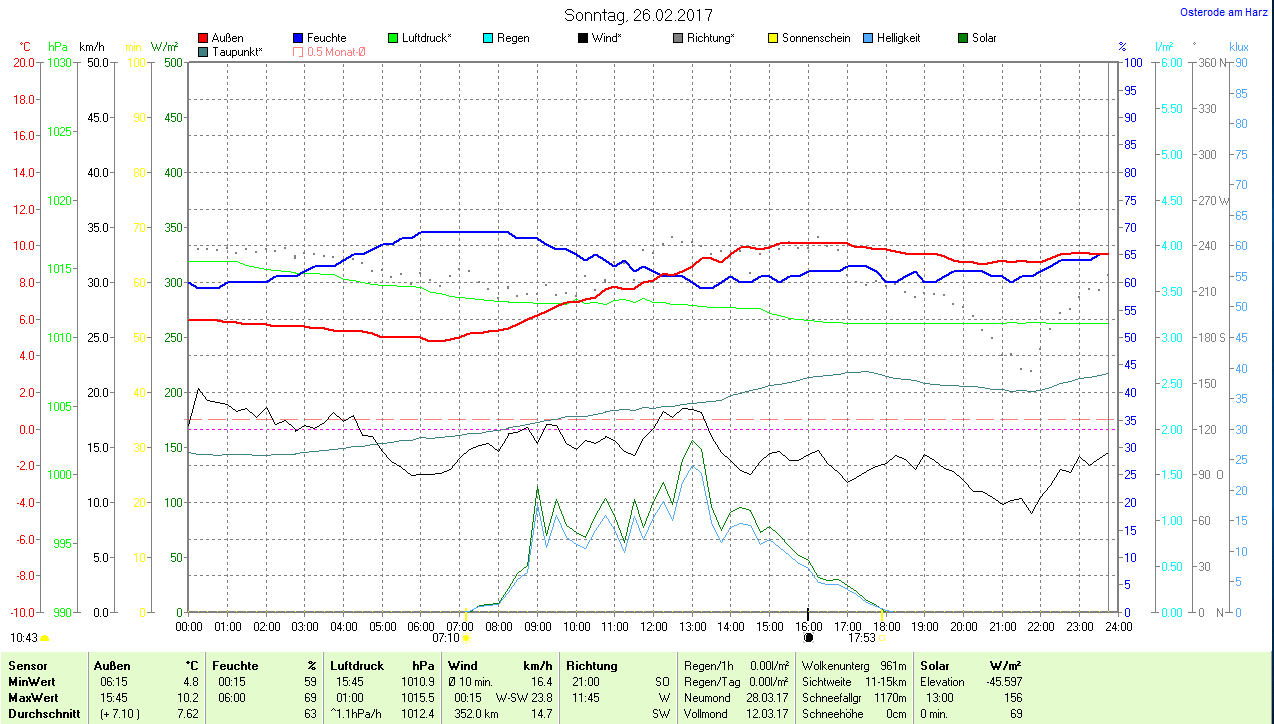Click the green Luftdruck legend square

(x=393, y=38)
